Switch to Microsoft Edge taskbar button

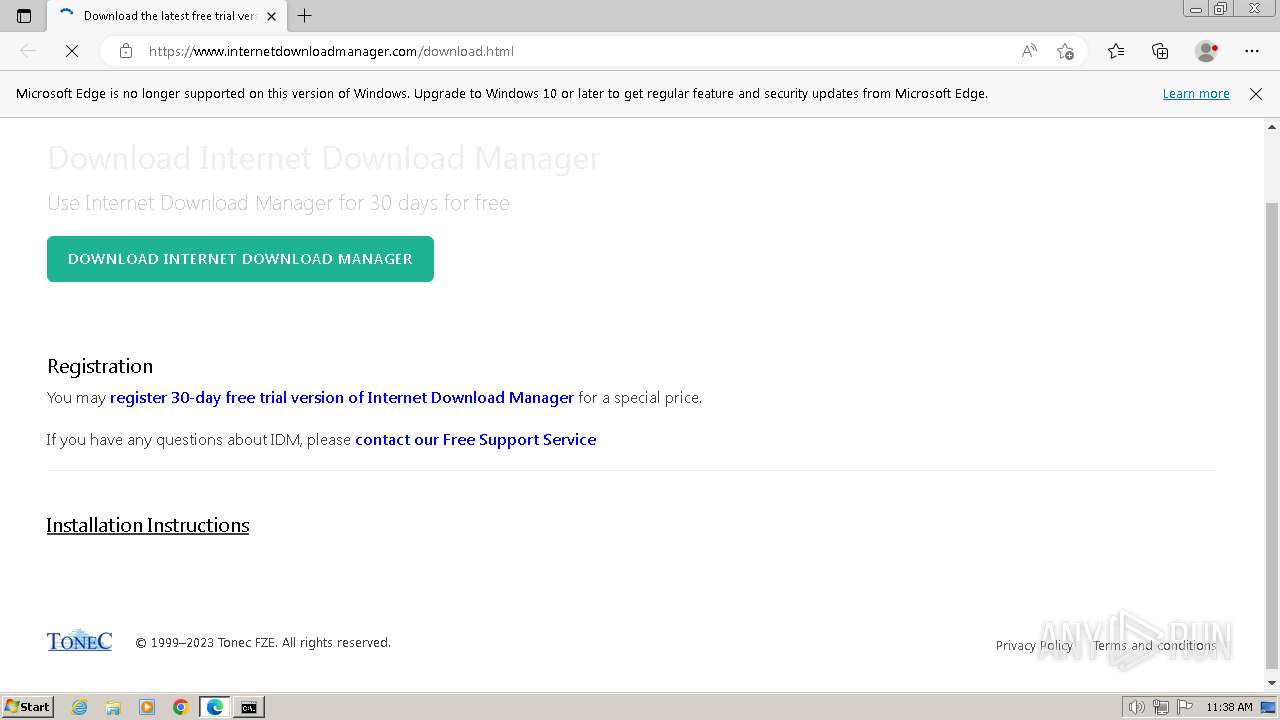pos(215,707)
